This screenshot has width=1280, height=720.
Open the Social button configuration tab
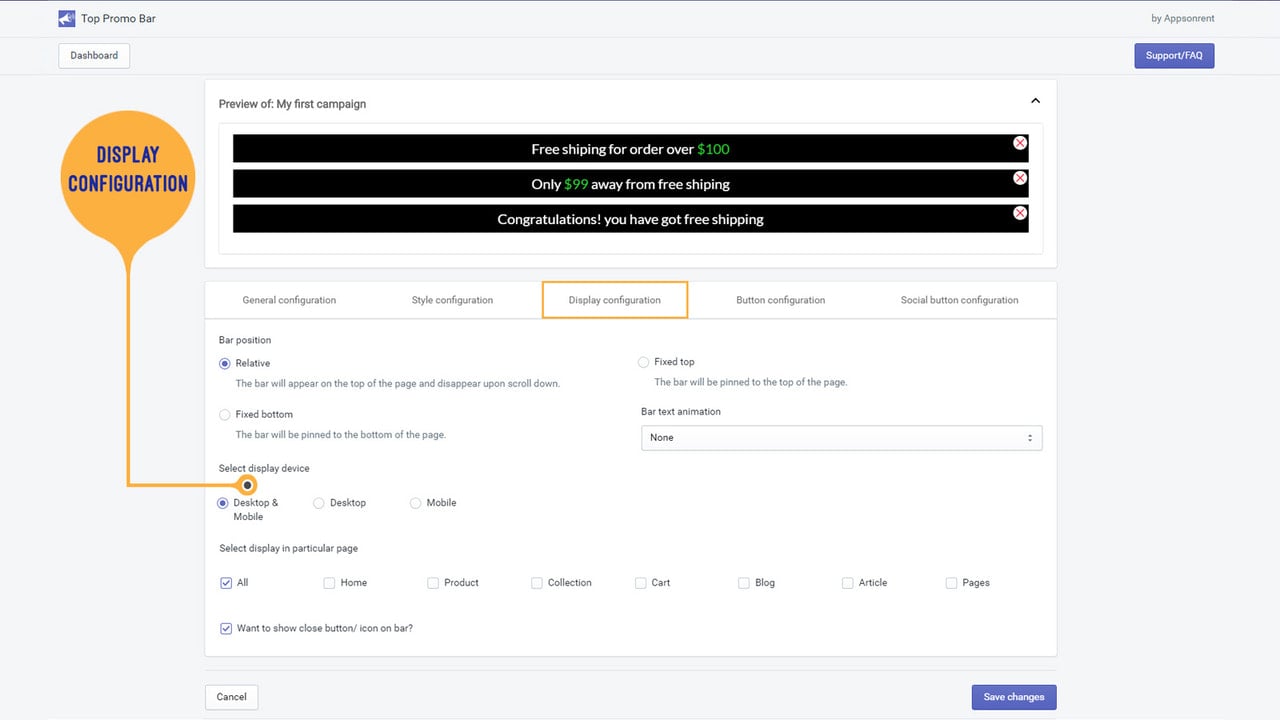click(x=959, y=300)
